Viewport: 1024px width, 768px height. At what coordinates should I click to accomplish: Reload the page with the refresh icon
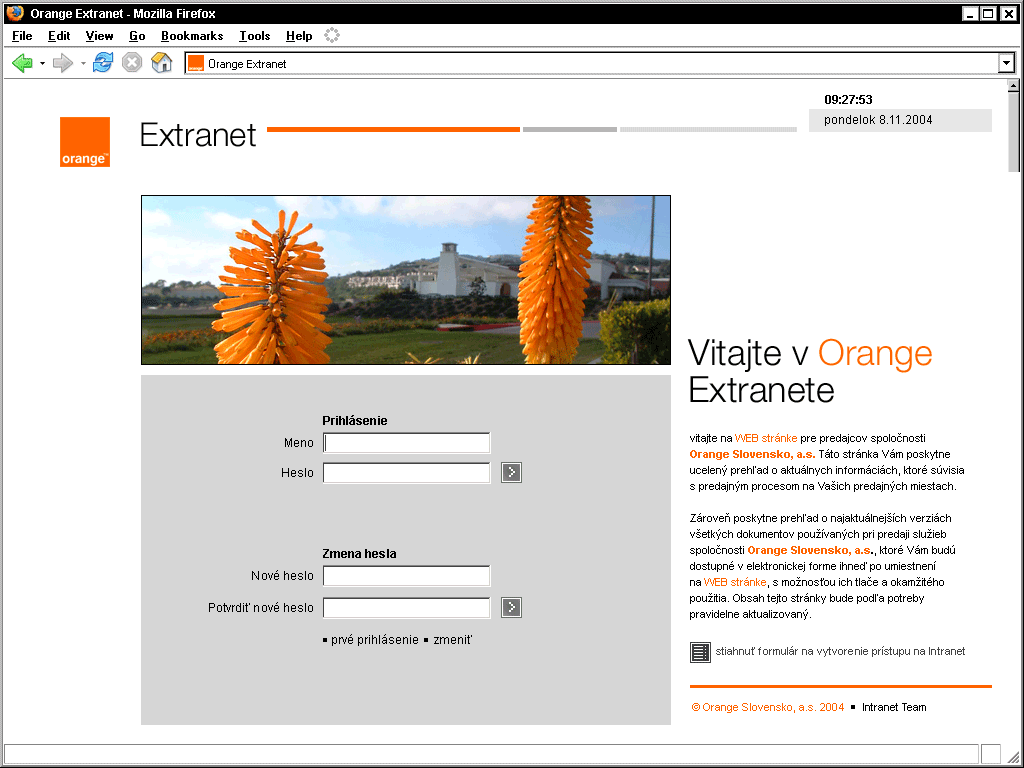point(103,63)
